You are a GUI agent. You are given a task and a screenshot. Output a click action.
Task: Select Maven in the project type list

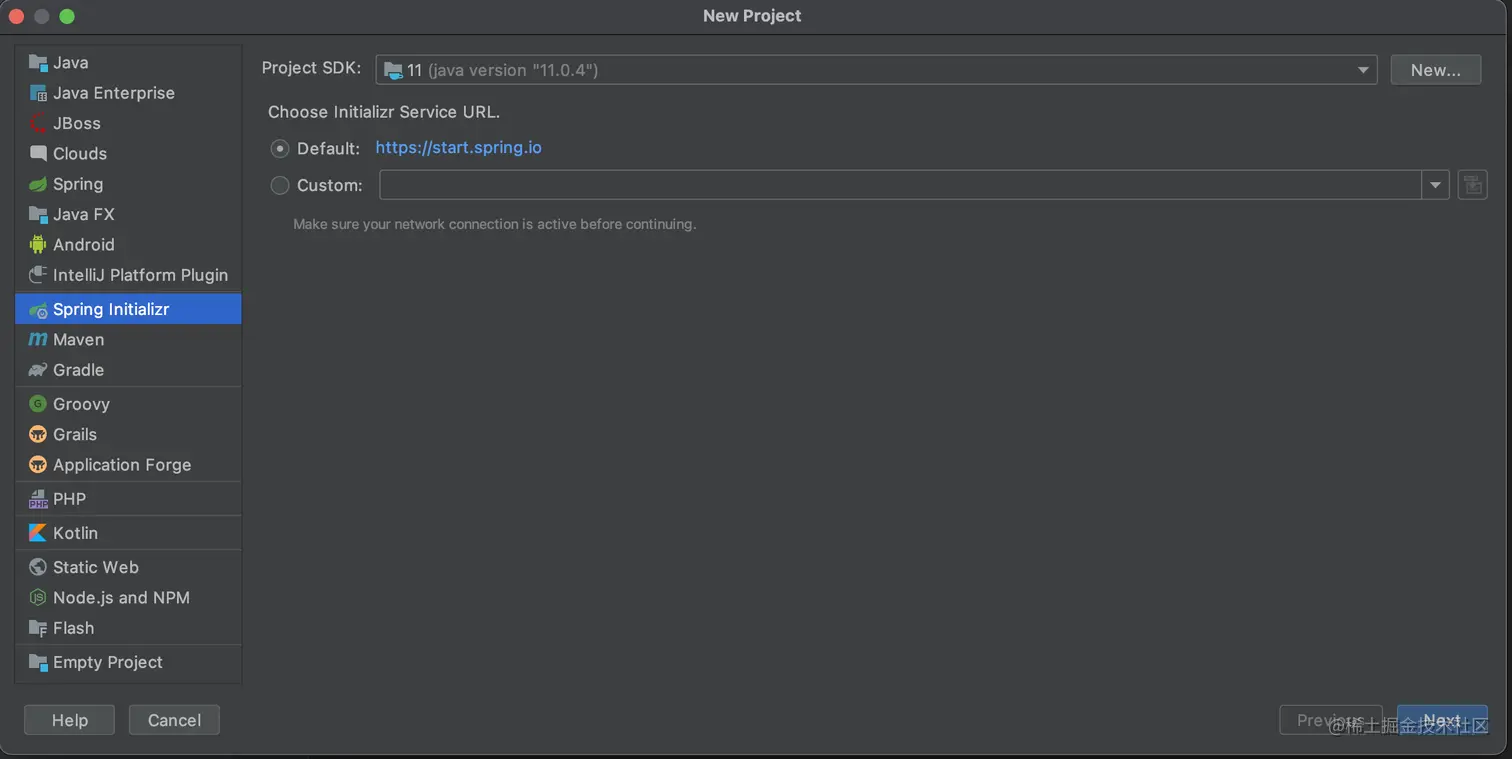click(128, 340)
